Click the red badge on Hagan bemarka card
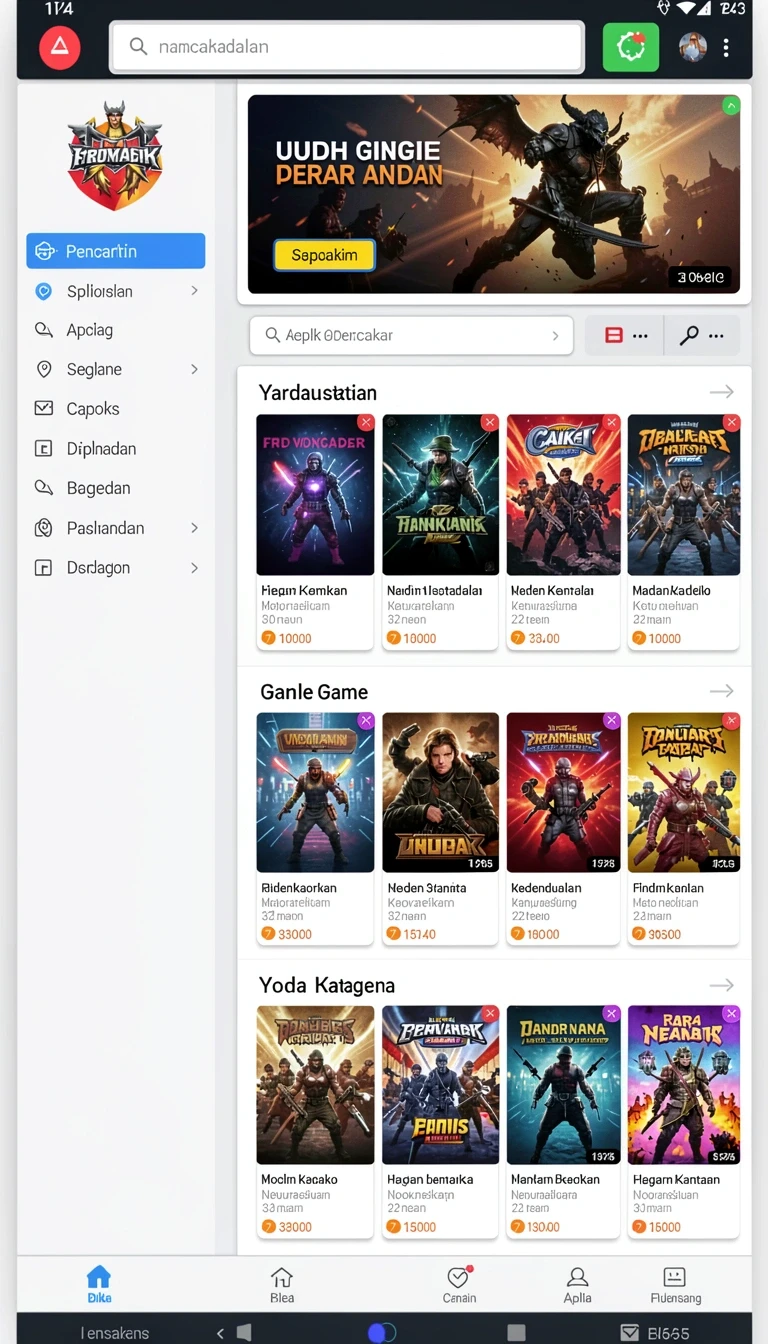Image resolution: width=768 pixels, height=1344 pixels. [x=490, y=1014]
